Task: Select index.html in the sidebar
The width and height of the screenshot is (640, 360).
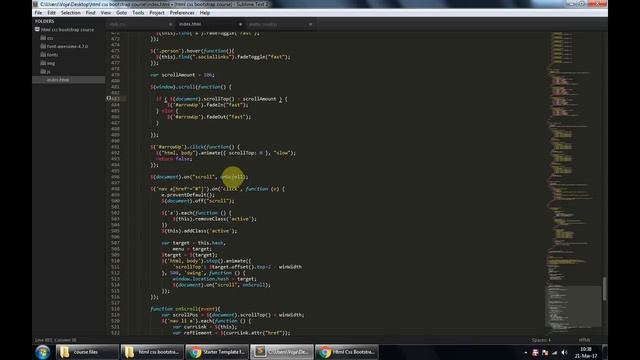Action: pyautogui.click(x=69, y=80)
